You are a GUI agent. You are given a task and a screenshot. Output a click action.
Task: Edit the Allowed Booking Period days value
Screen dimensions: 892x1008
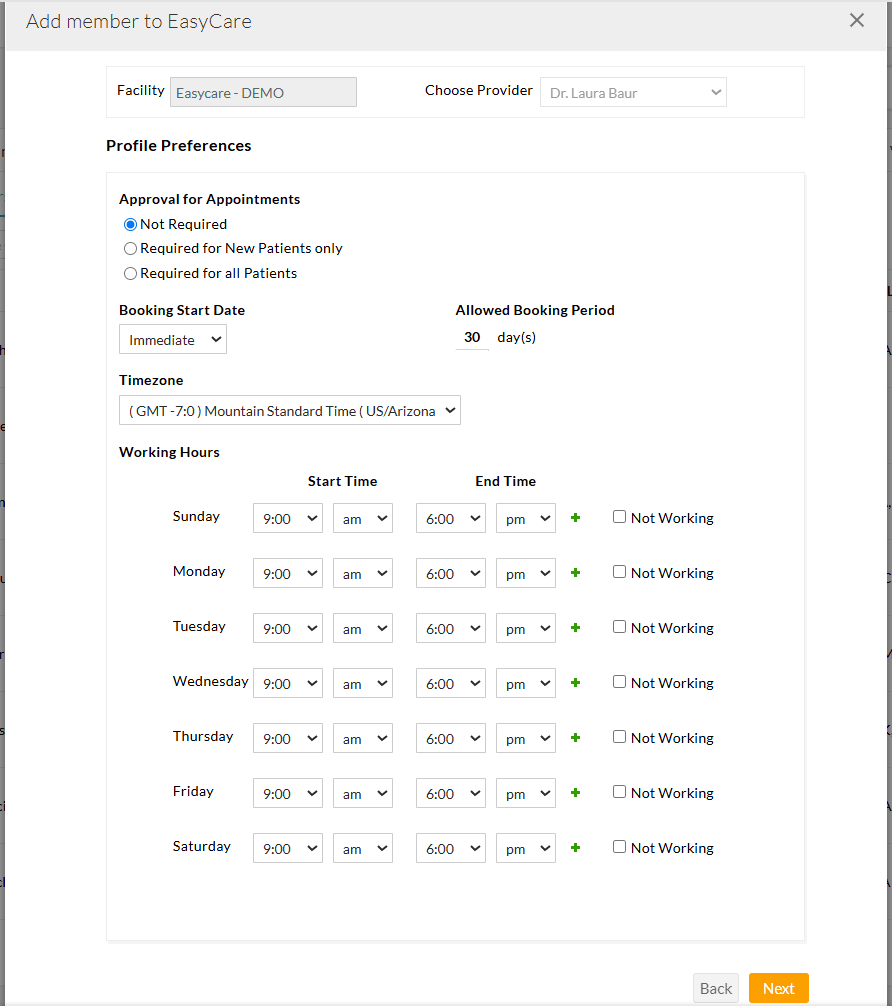pos(471,337)
